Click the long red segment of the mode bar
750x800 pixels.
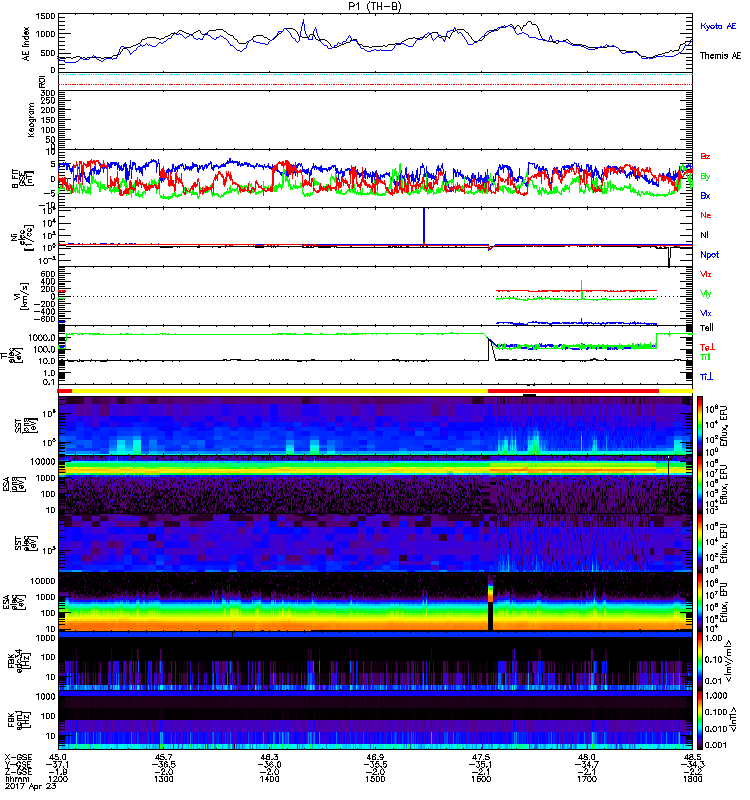click(573, 391)
